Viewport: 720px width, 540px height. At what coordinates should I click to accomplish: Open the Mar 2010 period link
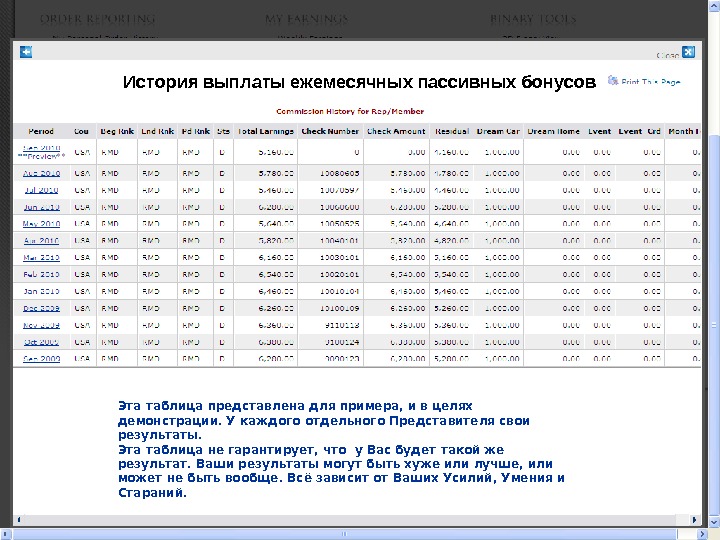point(41,258)
